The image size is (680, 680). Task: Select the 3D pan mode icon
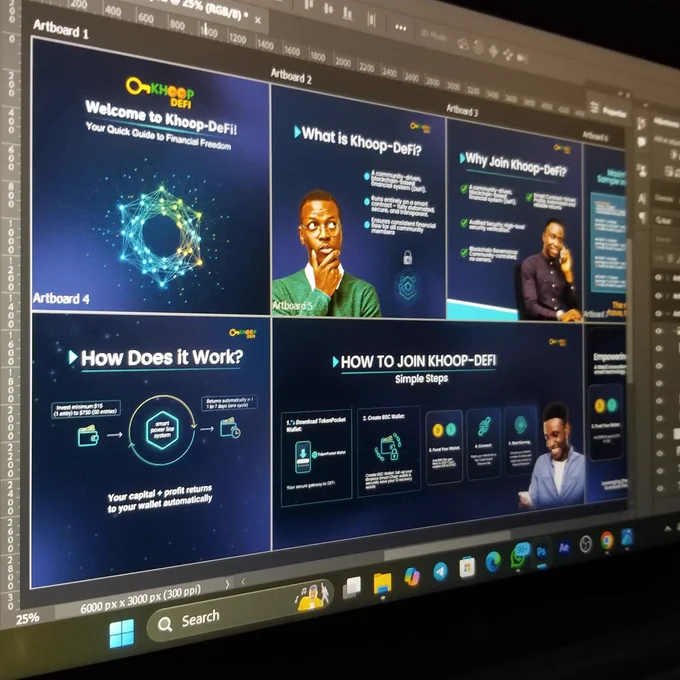[494, 51]
